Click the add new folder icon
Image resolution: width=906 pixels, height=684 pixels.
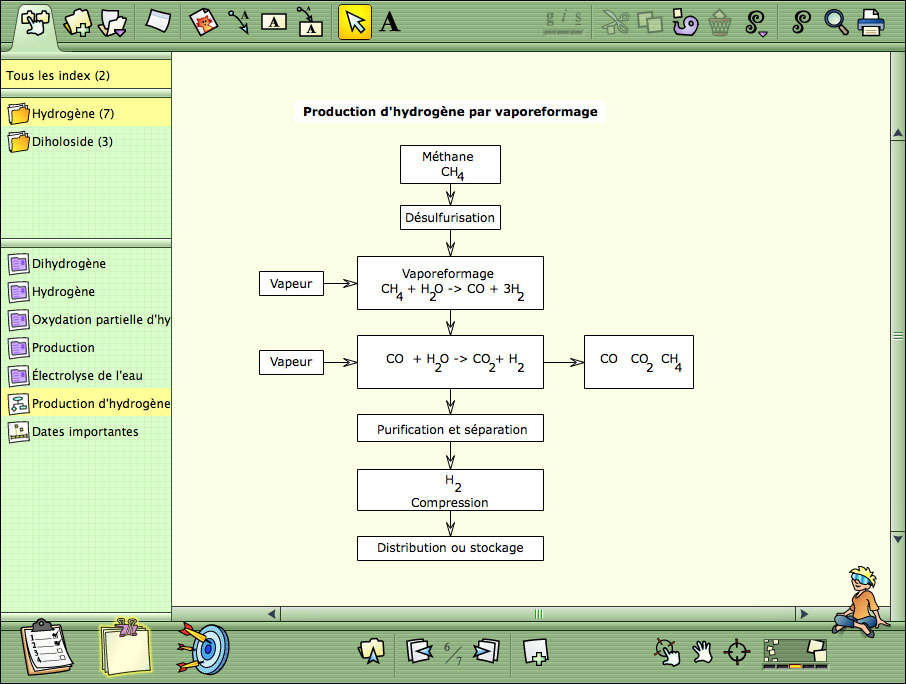coord(78,23)
